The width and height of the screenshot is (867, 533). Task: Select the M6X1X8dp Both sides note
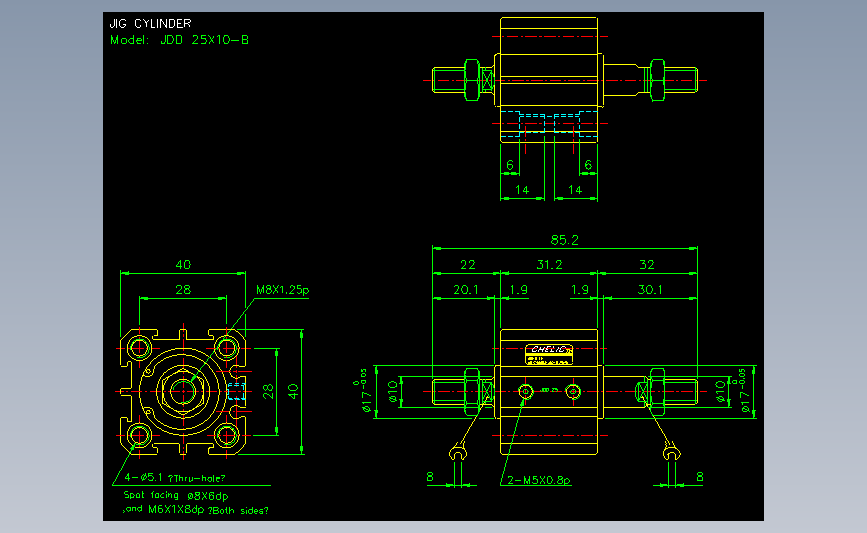196,510
